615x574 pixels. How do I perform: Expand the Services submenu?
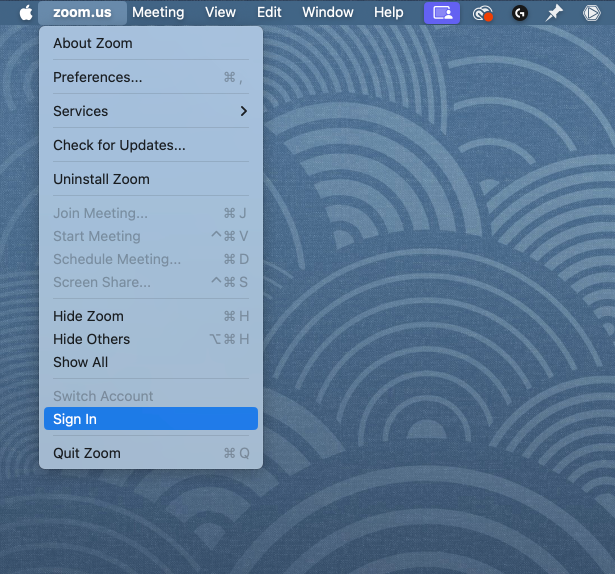pos(151,111)
